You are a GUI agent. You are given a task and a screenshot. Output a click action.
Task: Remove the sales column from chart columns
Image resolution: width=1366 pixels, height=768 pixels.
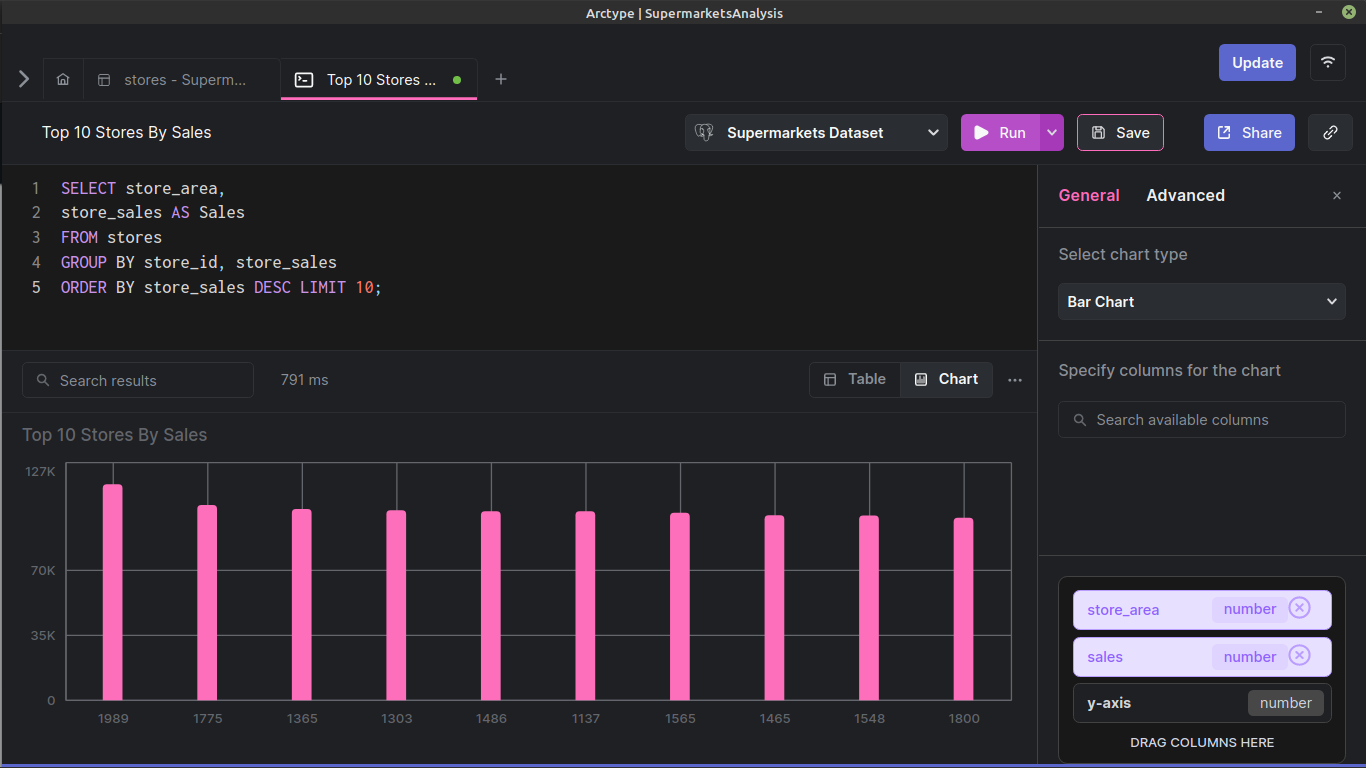(1299, 655)
